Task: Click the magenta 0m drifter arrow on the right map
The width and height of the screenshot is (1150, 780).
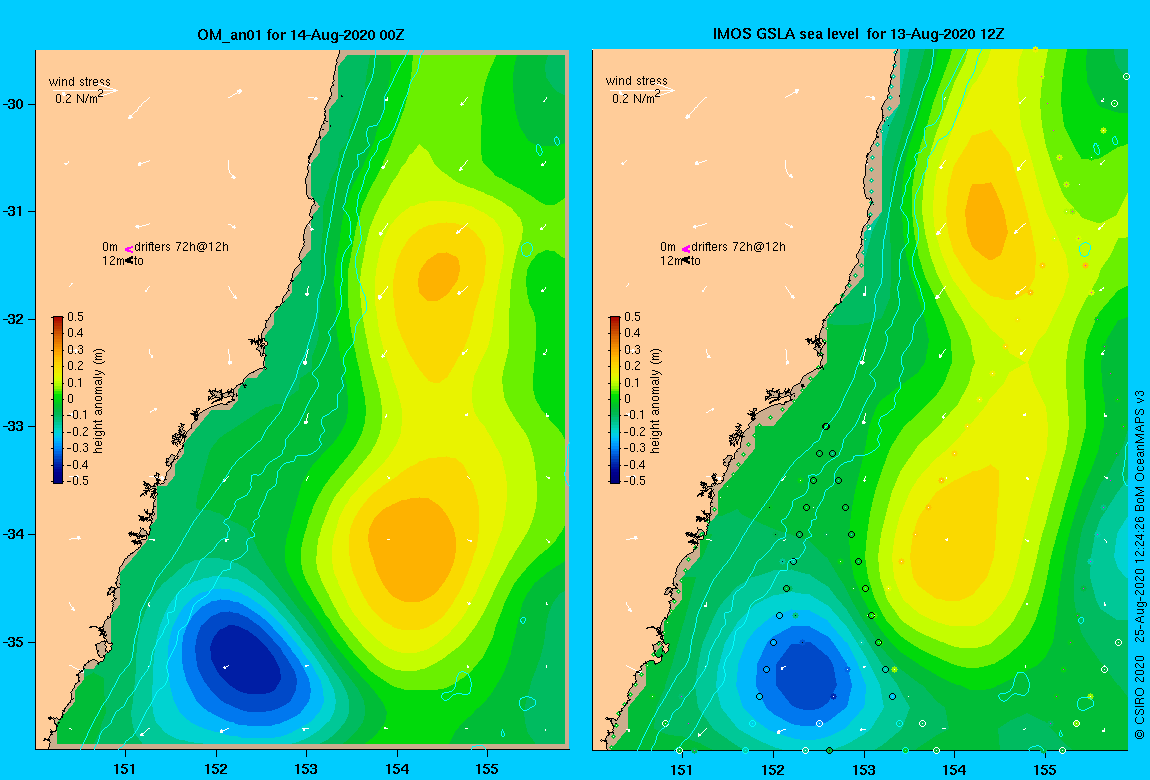Action: tap(686, 249)
